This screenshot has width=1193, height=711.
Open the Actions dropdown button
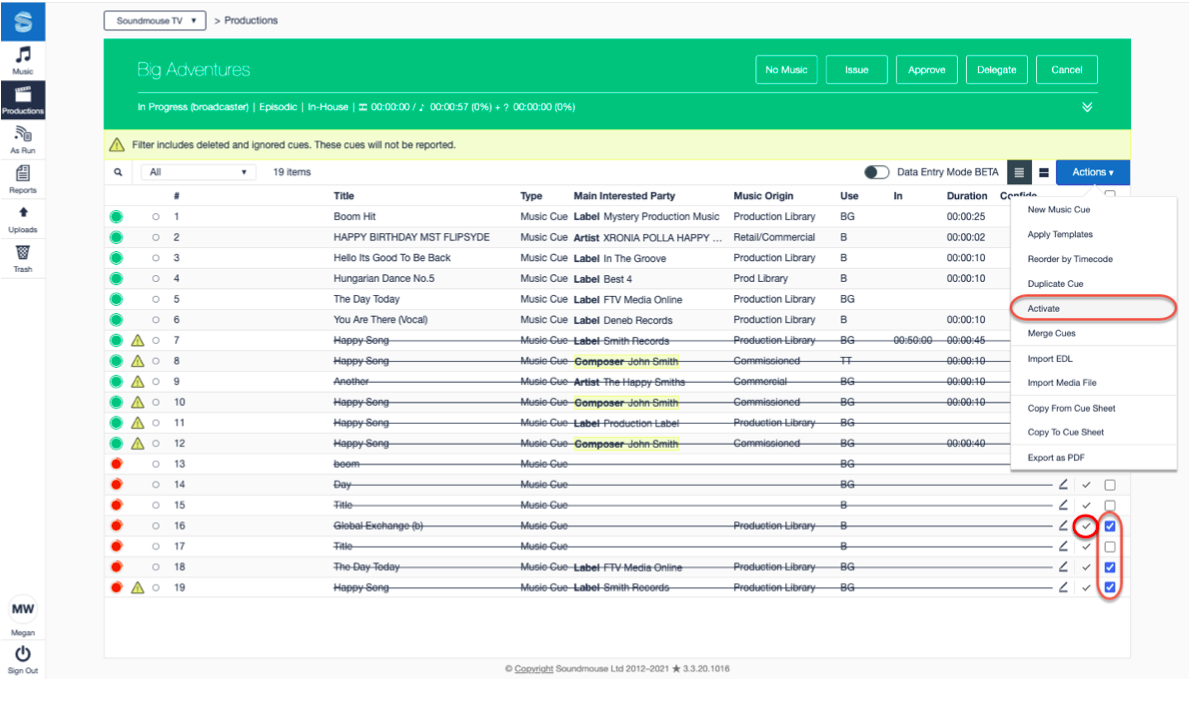1093,172
